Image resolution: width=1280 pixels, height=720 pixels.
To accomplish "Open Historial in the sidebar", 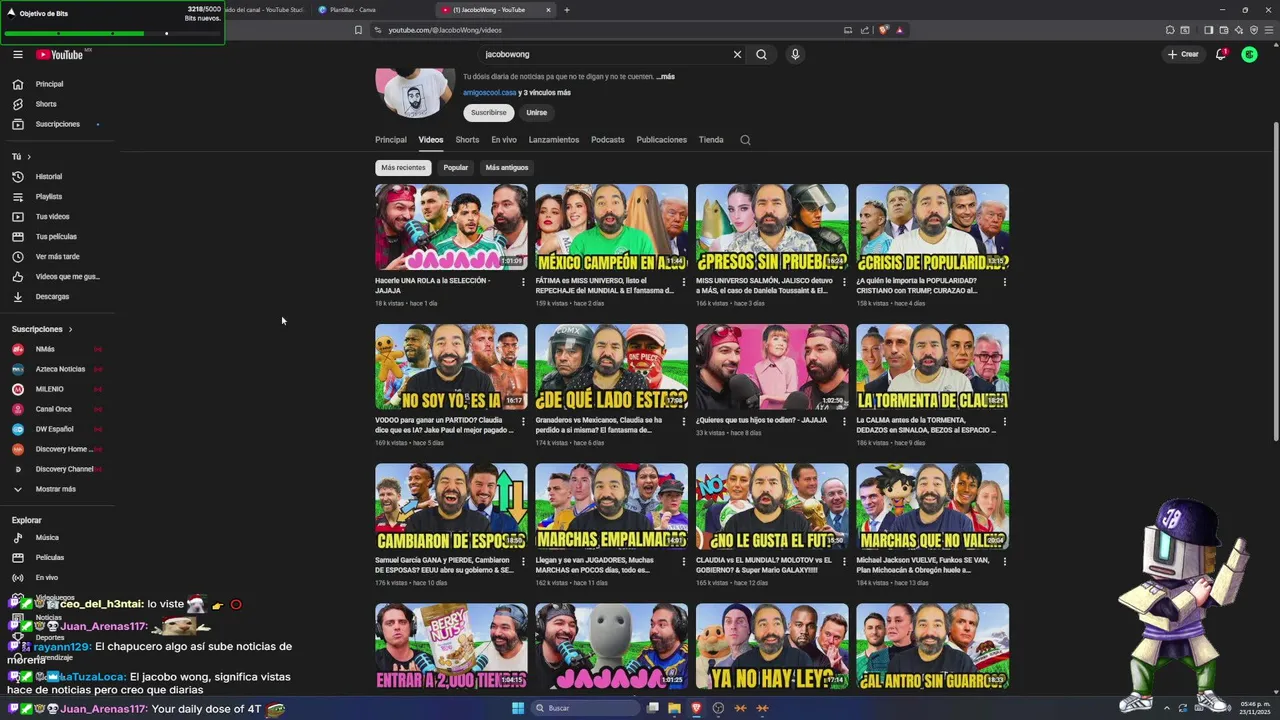I will [60, 176].
